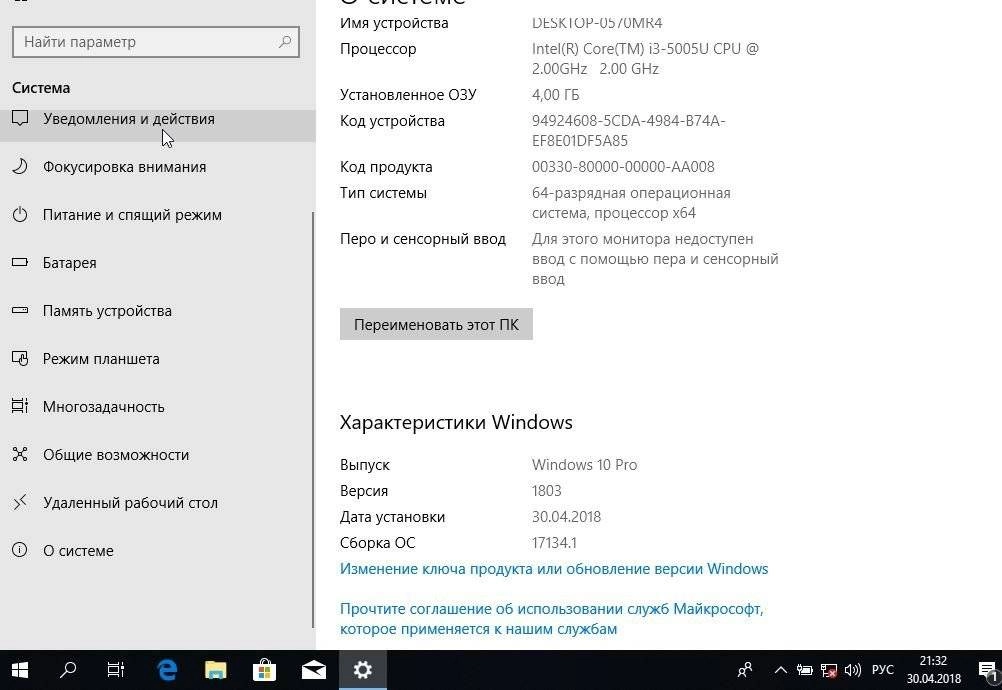
Task: Open the Windows Start menu
Action: coord(20,670)
